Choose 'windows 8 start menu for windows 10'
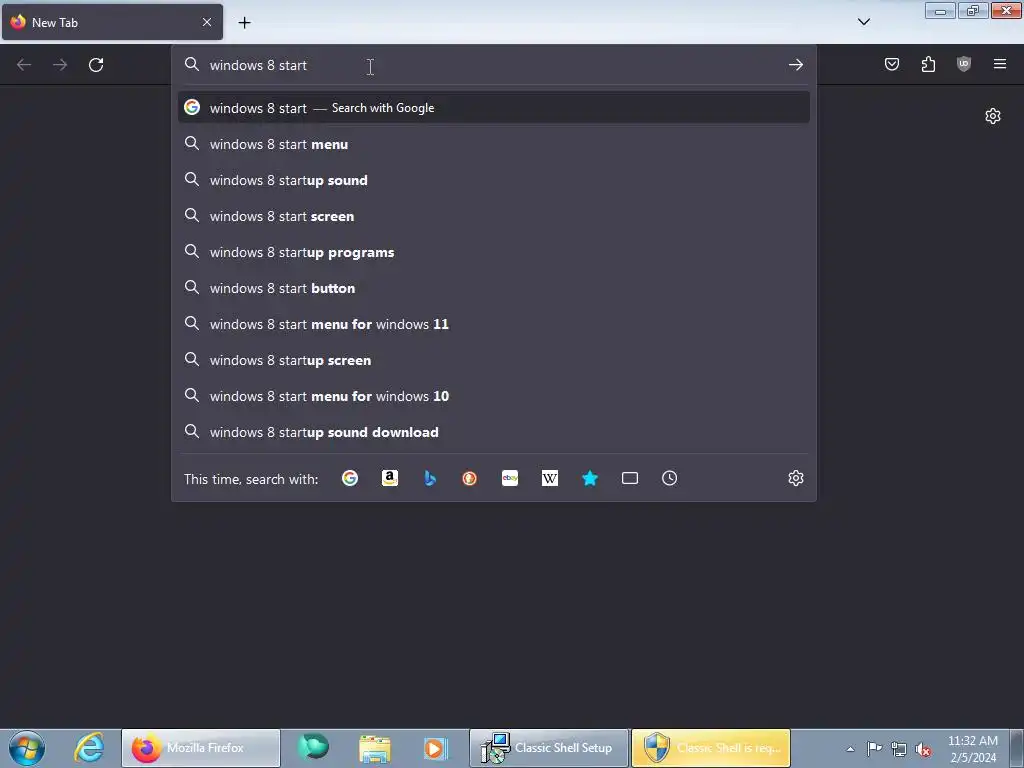1024x768 pixels. pyautogui.click(x=494, y=396)
